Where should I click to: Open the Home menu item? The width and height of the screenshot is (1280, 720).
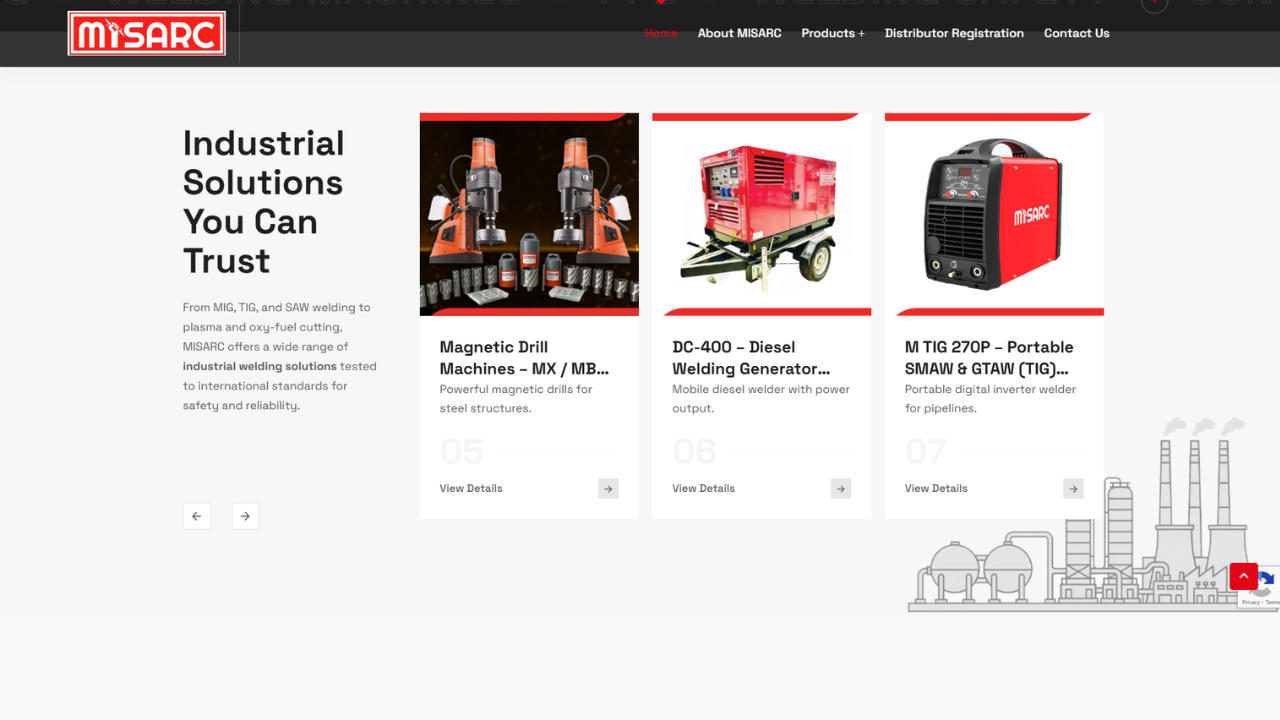[661, 33]
